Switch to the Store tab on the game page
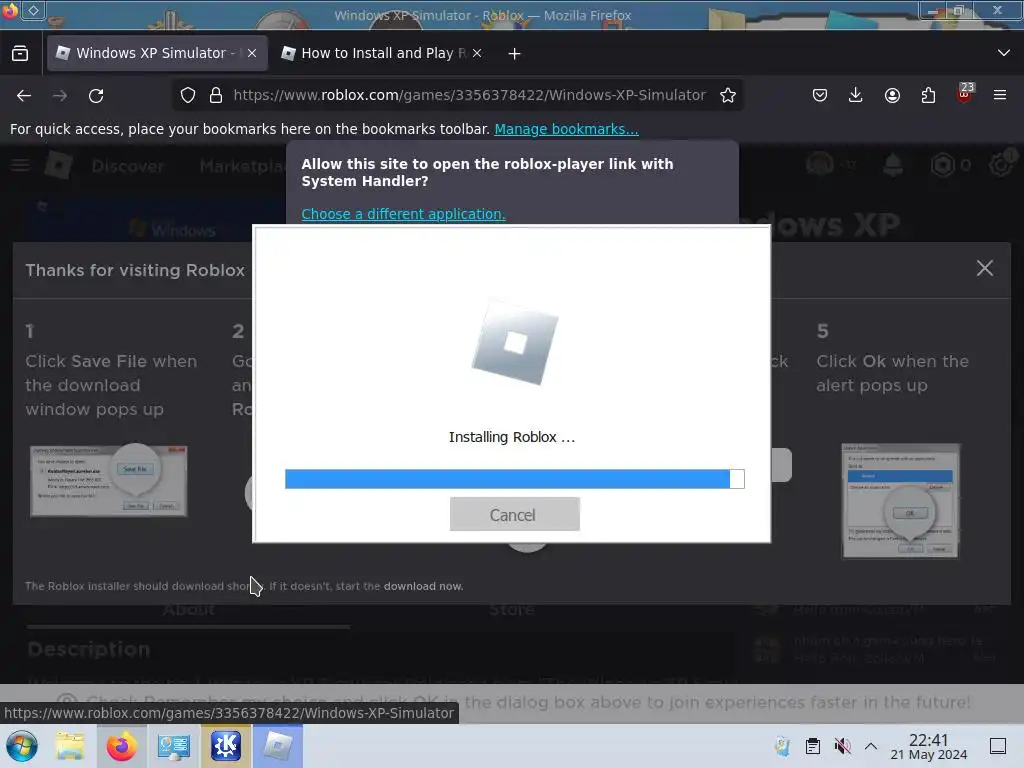 pos(511,609)
